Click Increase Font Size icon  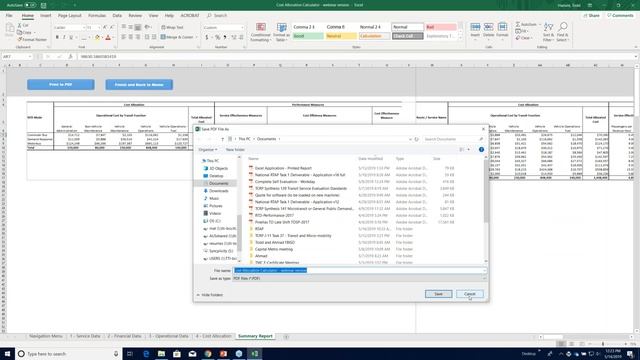(x=105, y=27)
